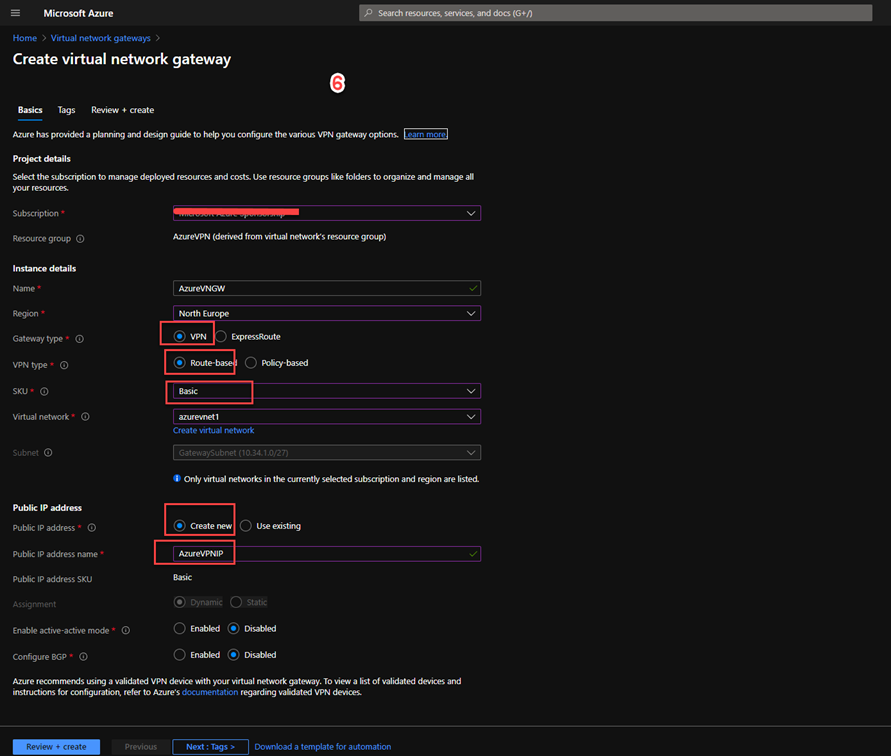Open the Azure portal hamburger menu
891x756 pixels.
pos(15,13)
